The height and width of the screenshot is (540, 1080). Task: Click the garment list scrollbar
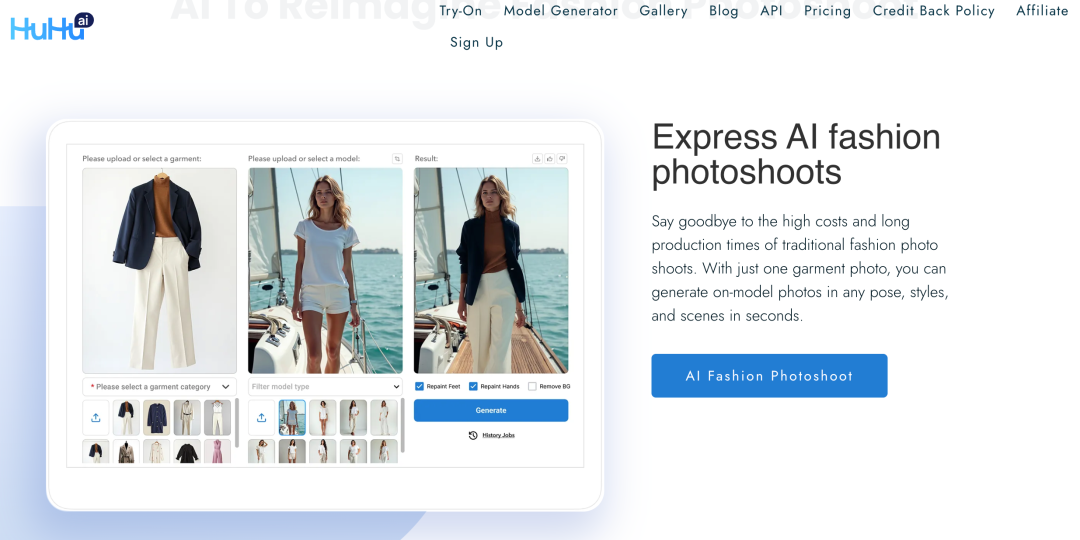[237, 422]
